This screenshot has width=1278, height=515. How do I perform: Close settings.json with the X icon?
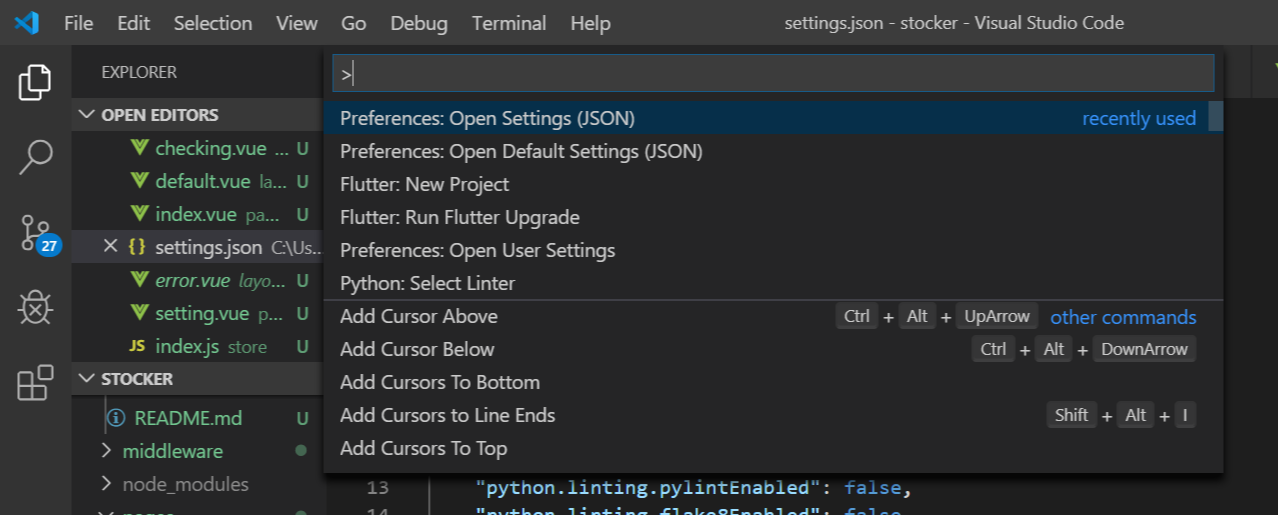tap(110, 247)
